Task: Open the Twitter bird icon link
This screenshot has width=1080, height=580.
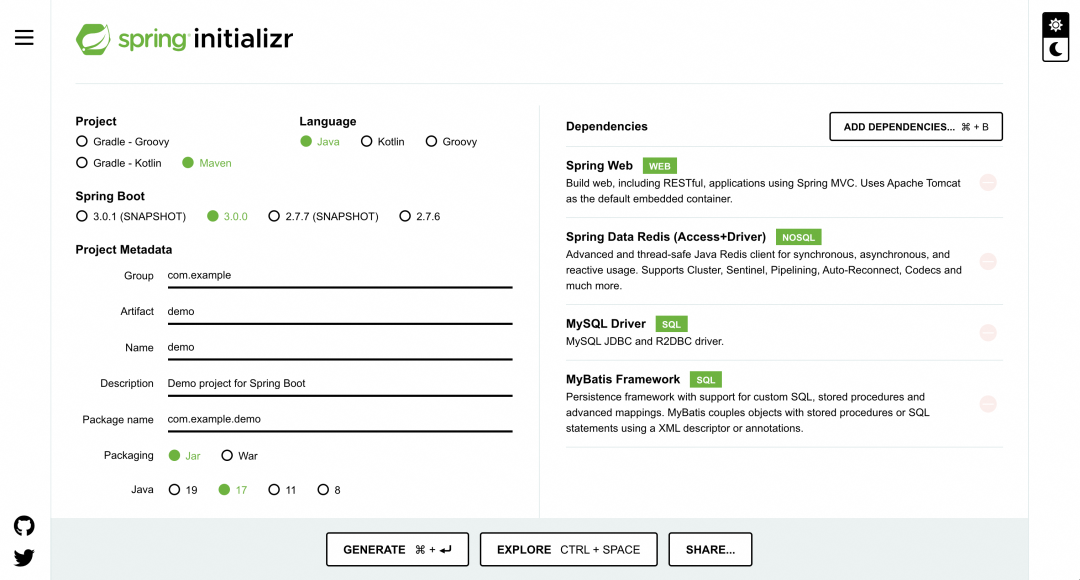Action: pyautogui.click(x=24, y=558)
